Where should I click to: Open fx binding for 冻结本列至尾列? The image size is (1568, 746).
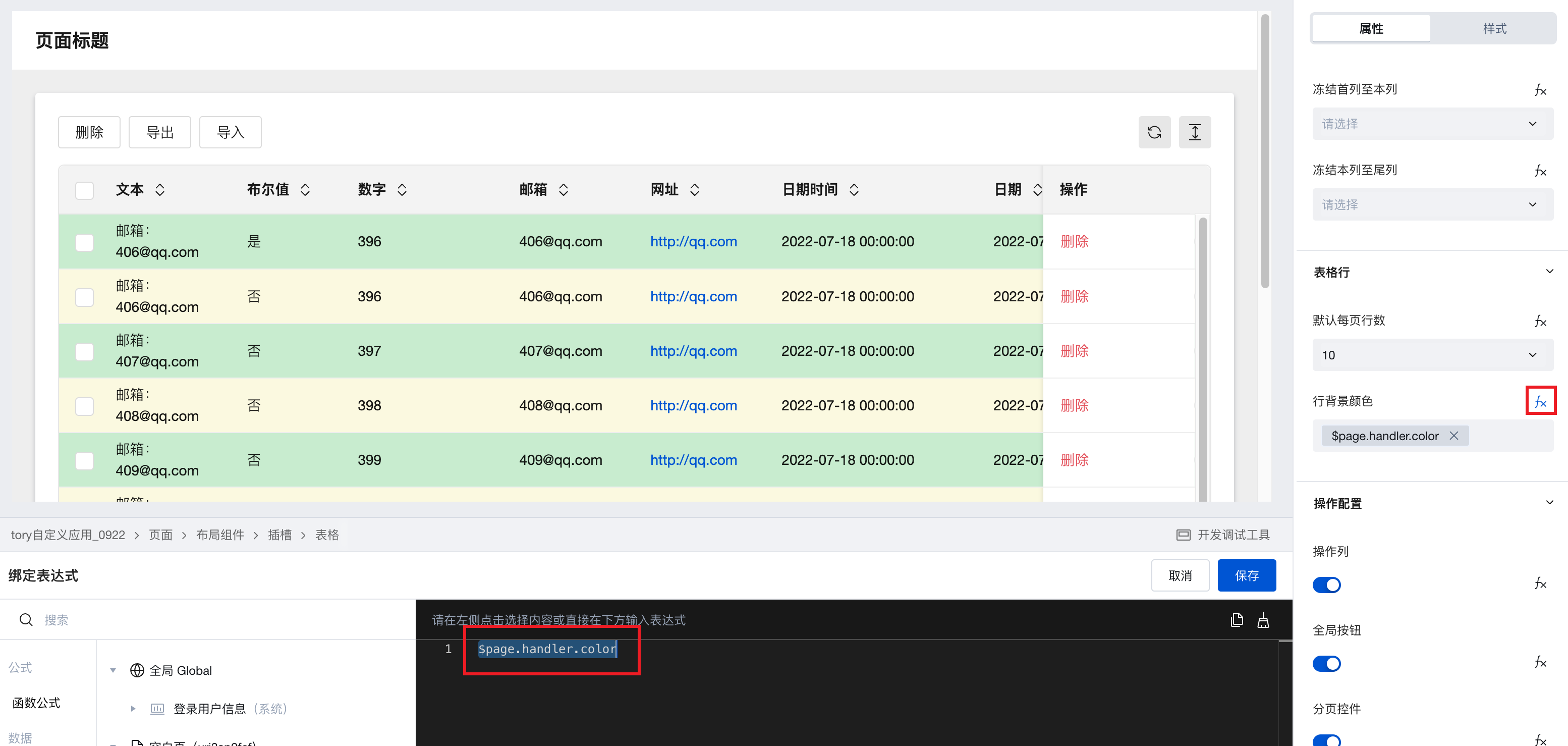1540,171
